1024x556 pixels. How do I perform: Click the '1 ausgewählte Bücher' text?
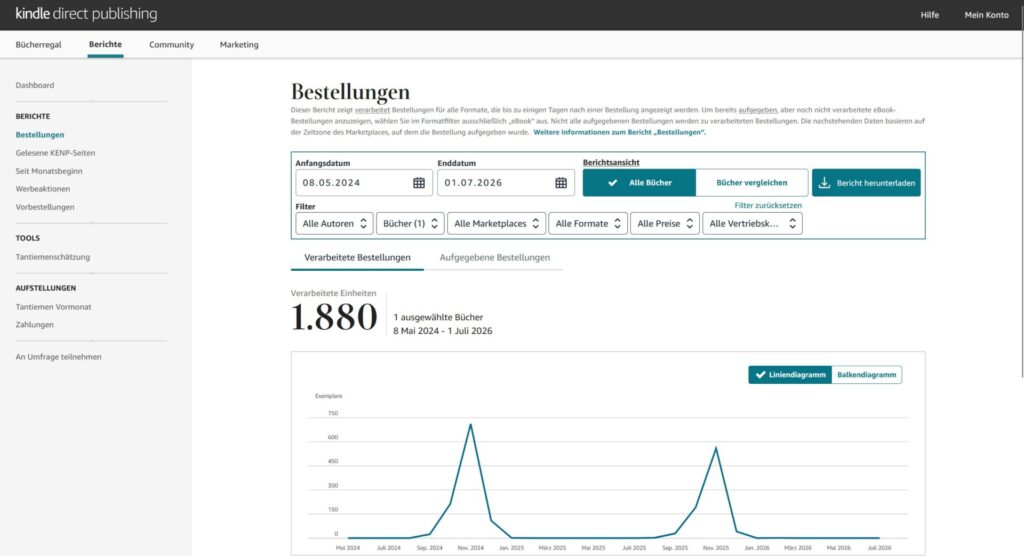(438, 317)
